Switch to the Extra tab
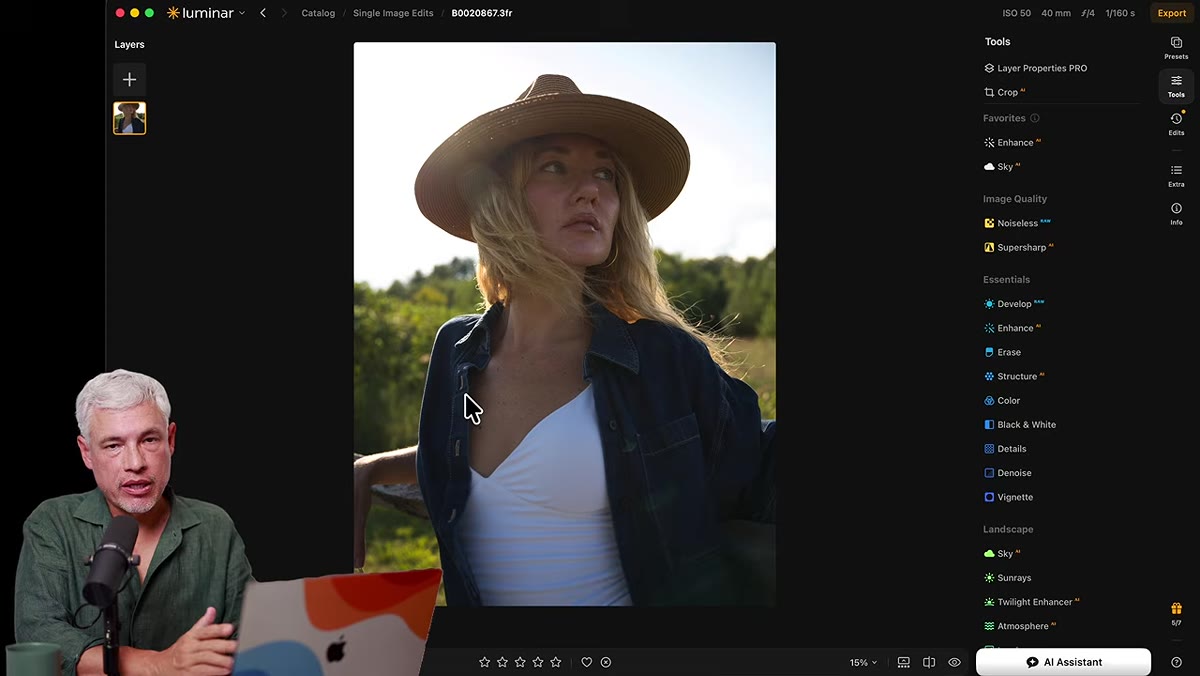This screenshot has width=1200, height=676. coord(1176,175)
